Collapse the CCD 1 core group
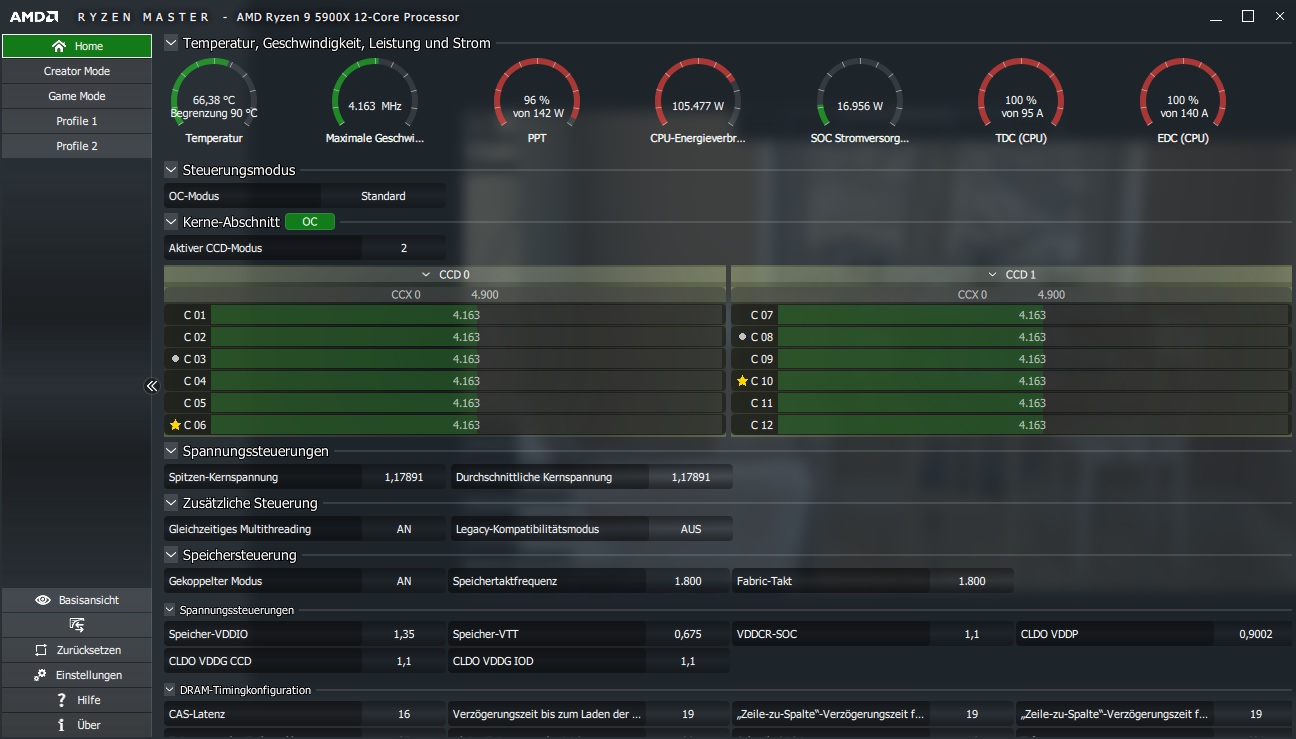Viewport: 1296px width, 739px height. (x=993, y=274)
